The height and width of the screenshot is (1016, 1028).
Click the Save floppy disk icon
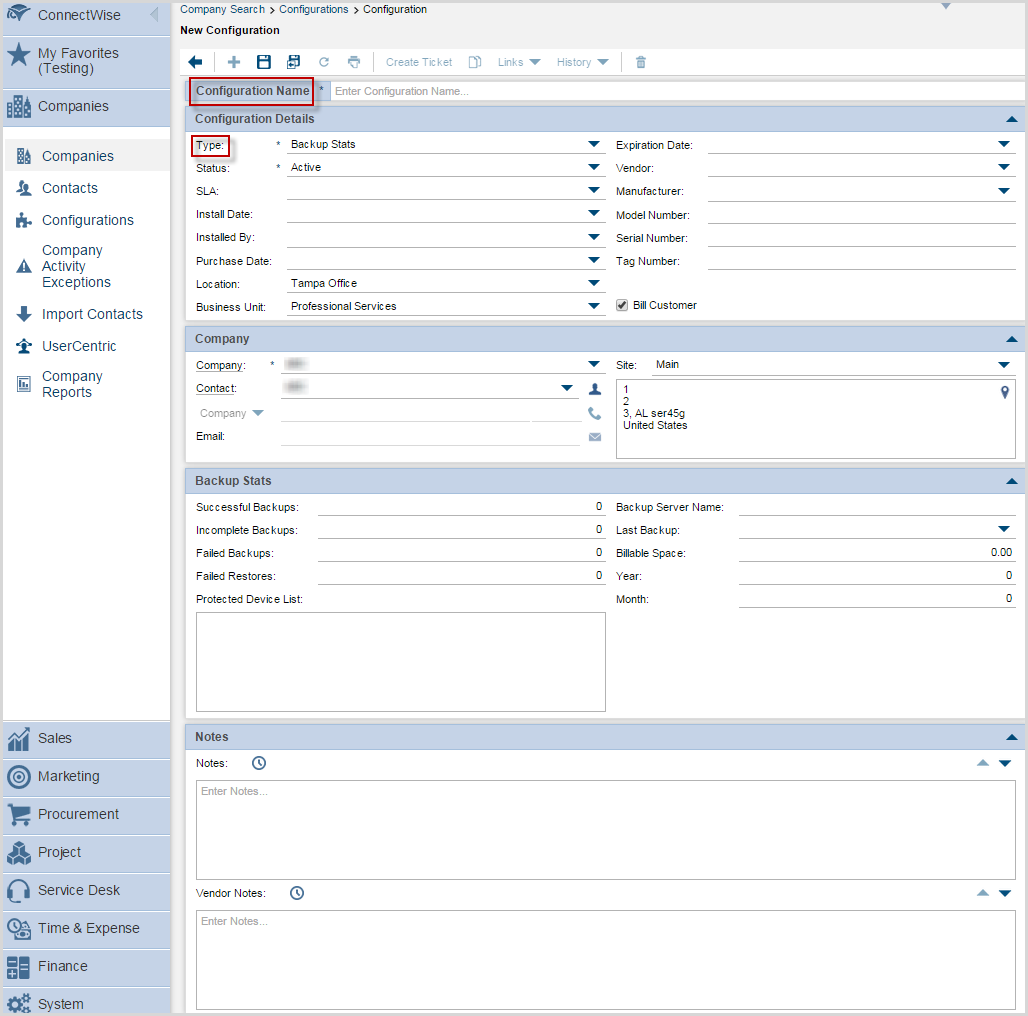point(264,62)
